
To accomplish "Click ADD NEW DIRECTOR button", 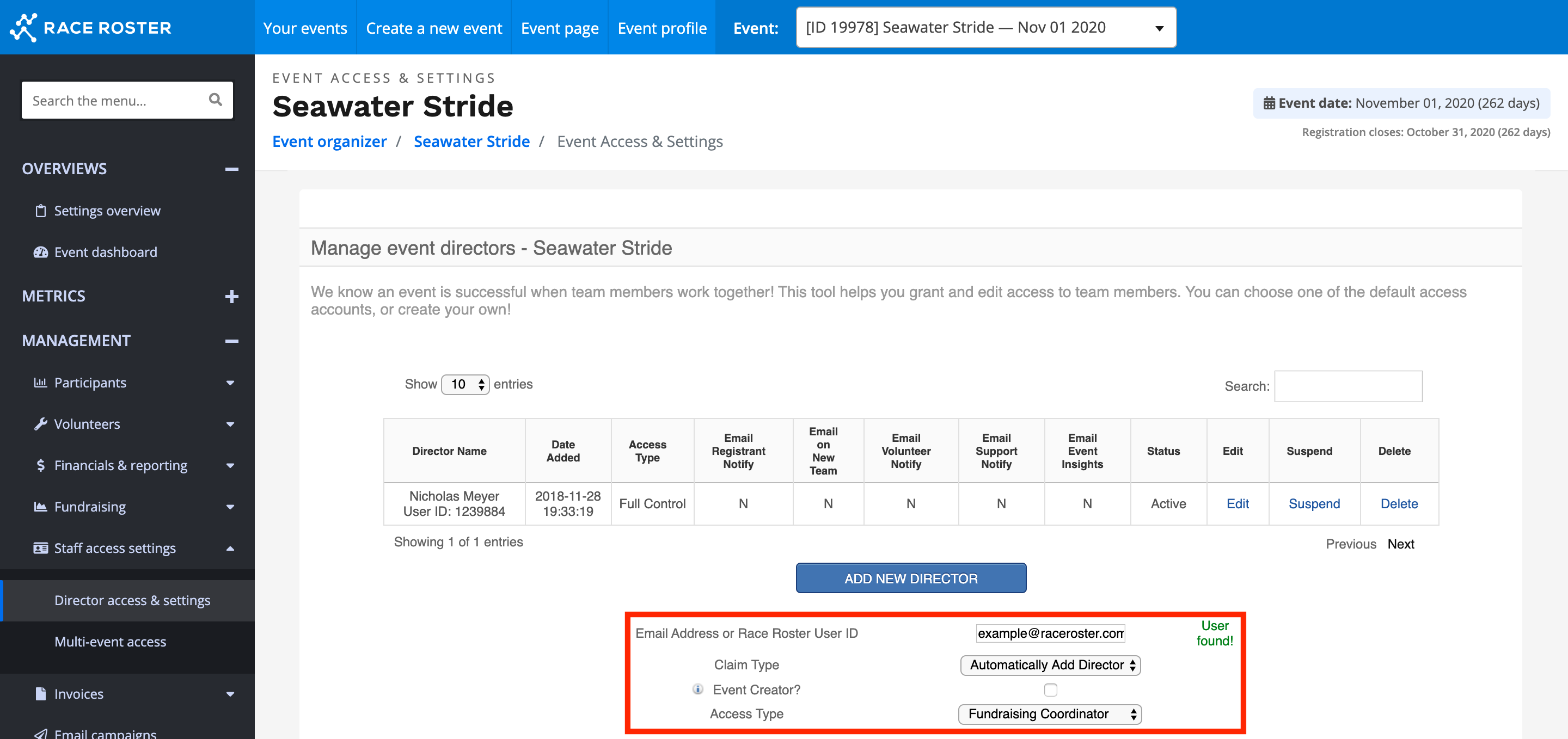I will pos(911,578).
